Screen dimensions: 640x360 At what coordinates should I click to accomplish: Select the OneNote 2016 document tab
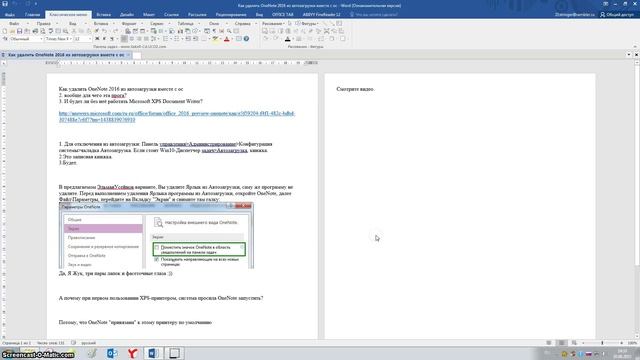[65, 55]
